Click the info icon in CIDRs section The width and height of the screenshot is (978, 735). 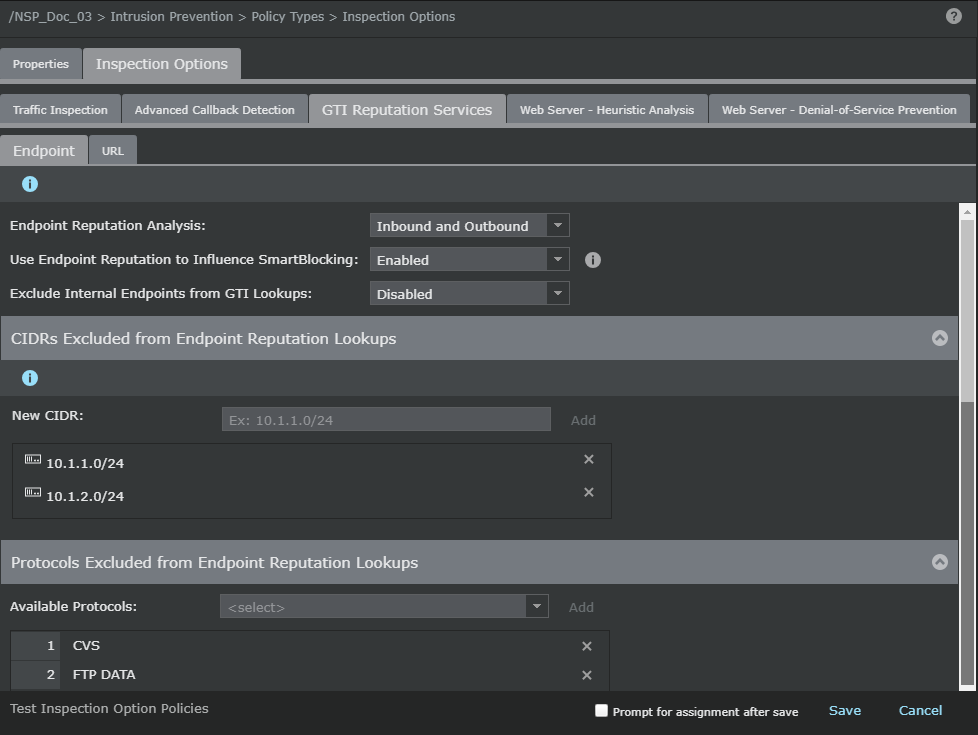pos(30,378)
